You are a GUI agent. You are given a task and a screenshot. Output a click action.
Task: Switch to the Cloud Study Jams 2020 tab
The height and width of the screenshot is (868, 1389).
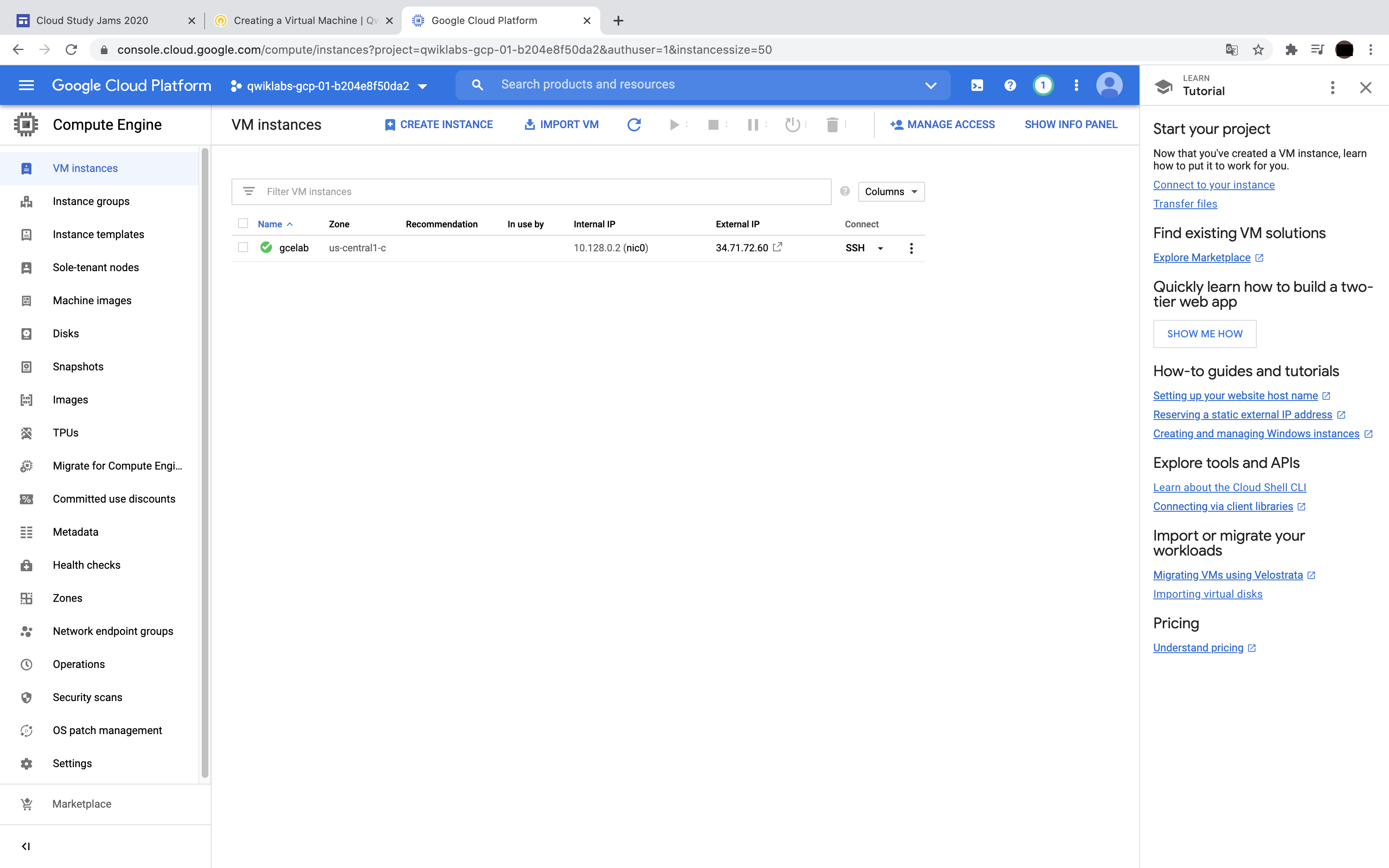tap(92, 21)
